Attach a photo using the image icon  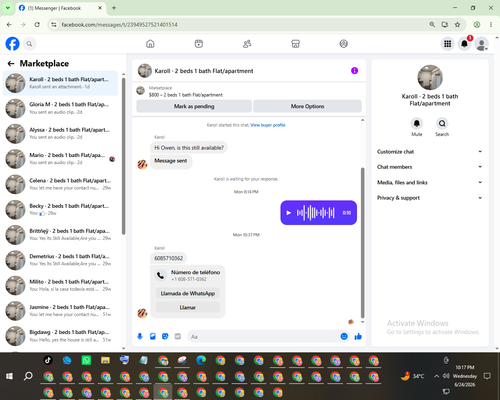point(153,336)
